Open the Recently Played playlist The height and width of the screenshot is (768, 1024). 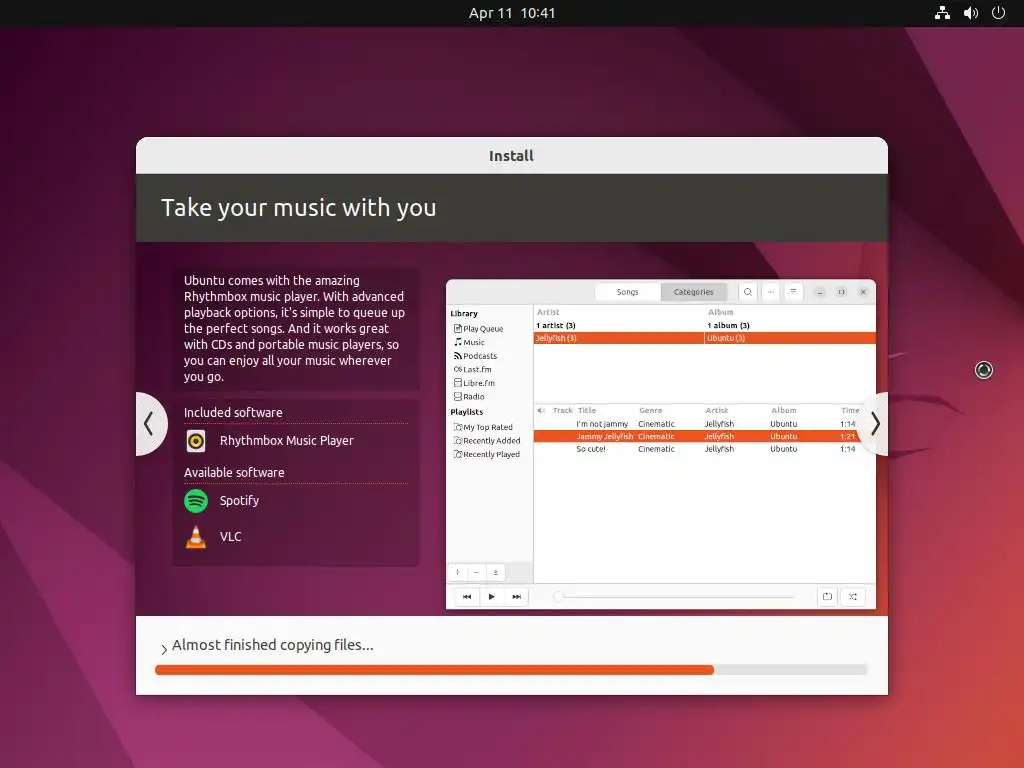pyautogui.click(x=487, y=455)
